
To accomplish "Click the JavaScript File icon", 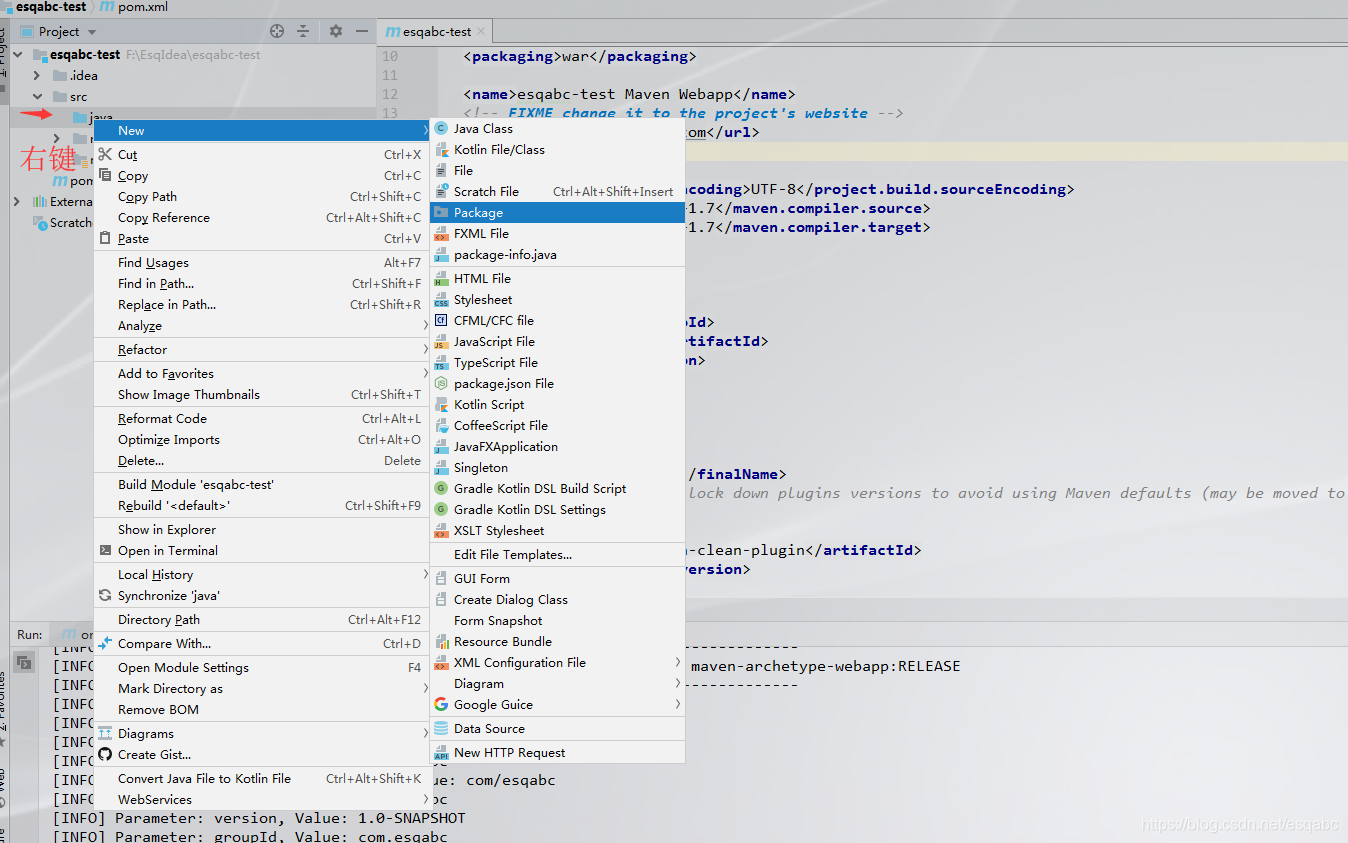I will point(441,342).
